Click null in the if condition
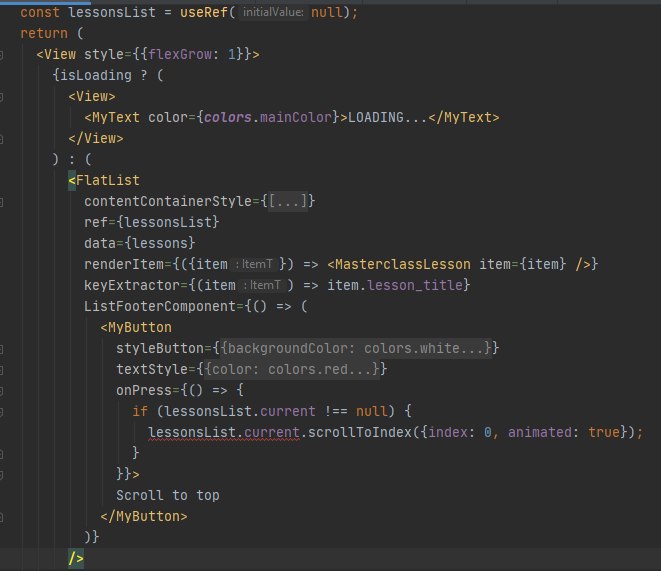 [371, 411]
